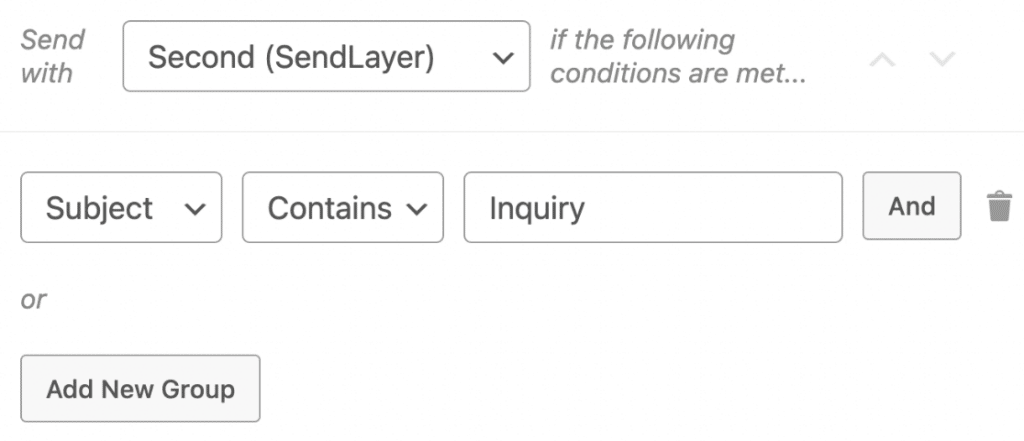Click the Add New Group button
Screen dimensions: 1024x441
140,388
